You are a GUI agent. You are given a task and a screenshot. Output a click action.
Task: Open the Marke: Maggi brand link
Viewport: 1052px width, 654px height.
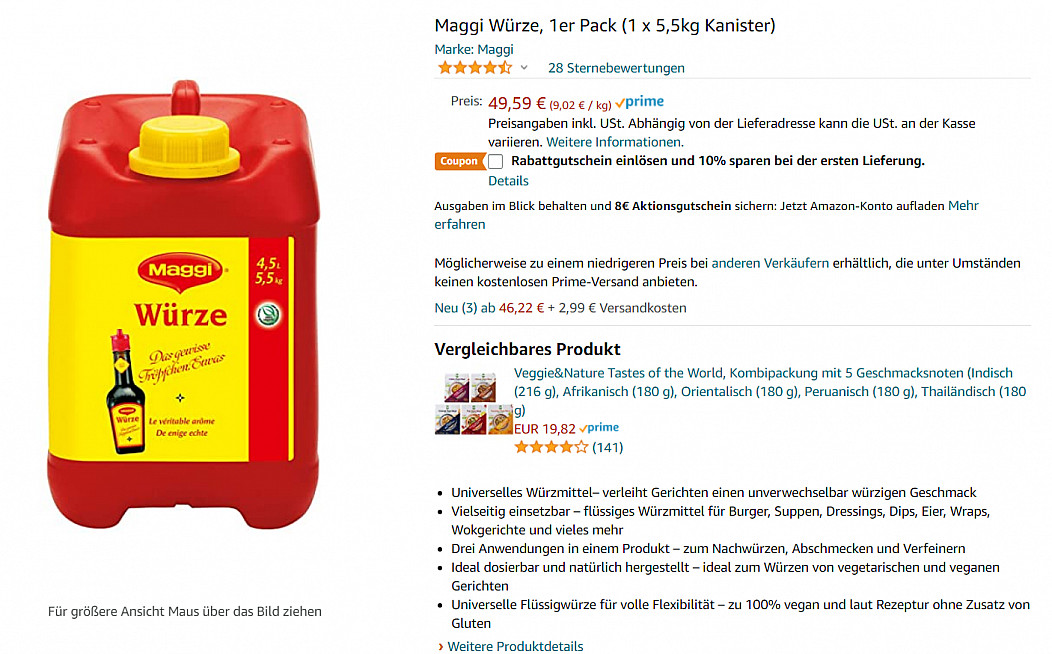click(x=474, y=49)
